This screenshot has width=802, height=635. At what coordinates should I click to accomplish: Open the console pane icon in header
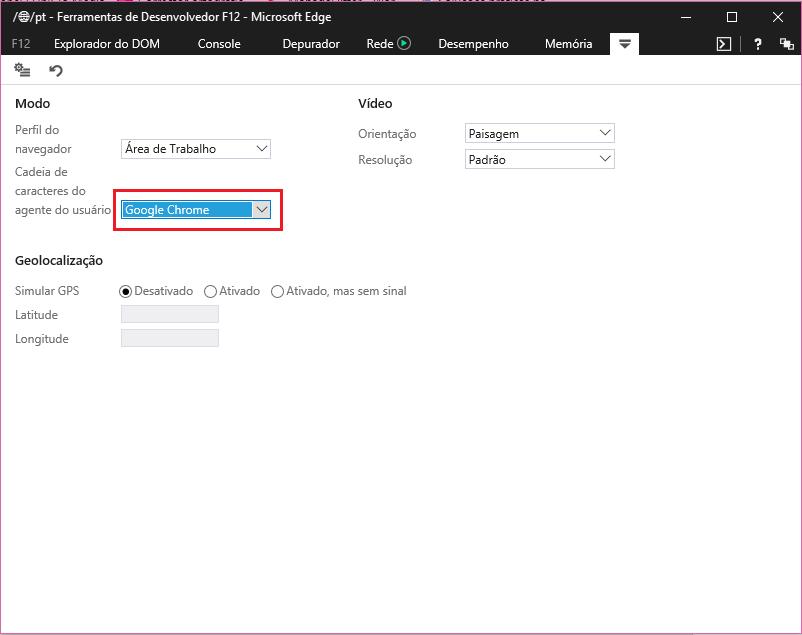[724, 44]
